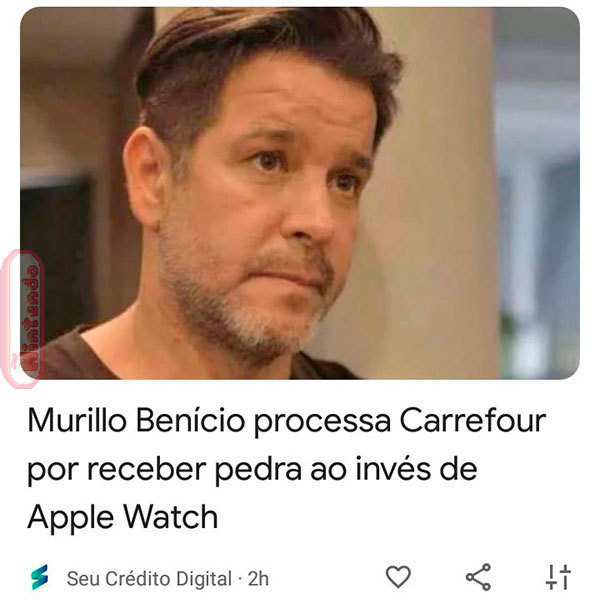
Task: Like the article with the heart icon
Action: [398, 577]
